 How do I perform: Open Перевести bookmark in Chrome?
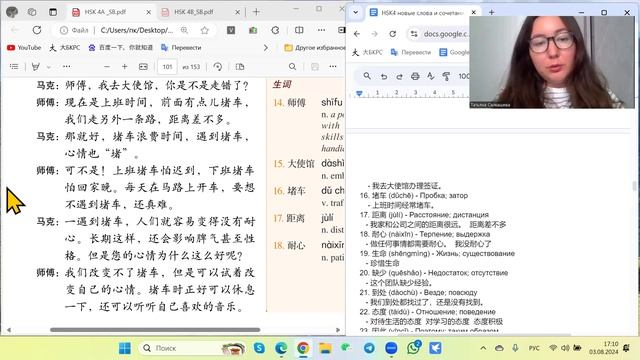pos(411,52)
